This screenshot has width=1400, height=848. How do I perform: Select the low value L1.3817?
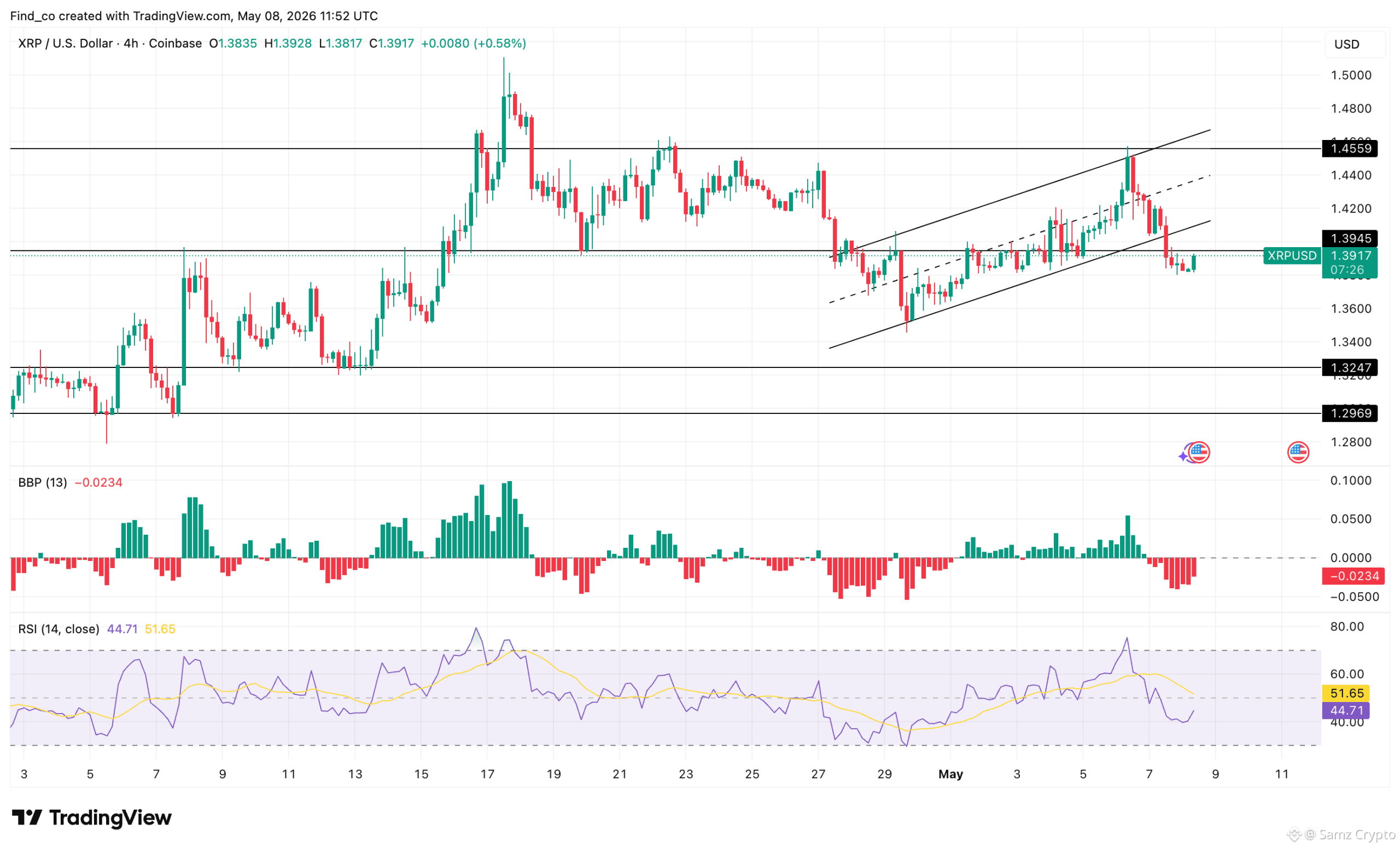pos(340,44)
